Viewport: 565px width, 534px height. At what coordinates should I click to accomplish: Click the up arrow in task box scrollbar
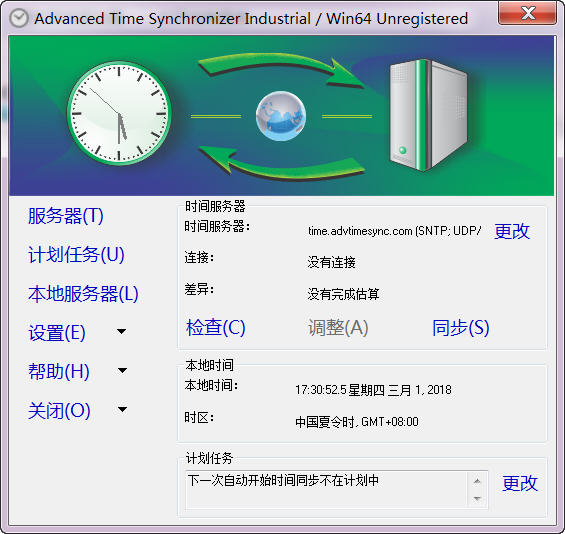(x=477, y=481)
